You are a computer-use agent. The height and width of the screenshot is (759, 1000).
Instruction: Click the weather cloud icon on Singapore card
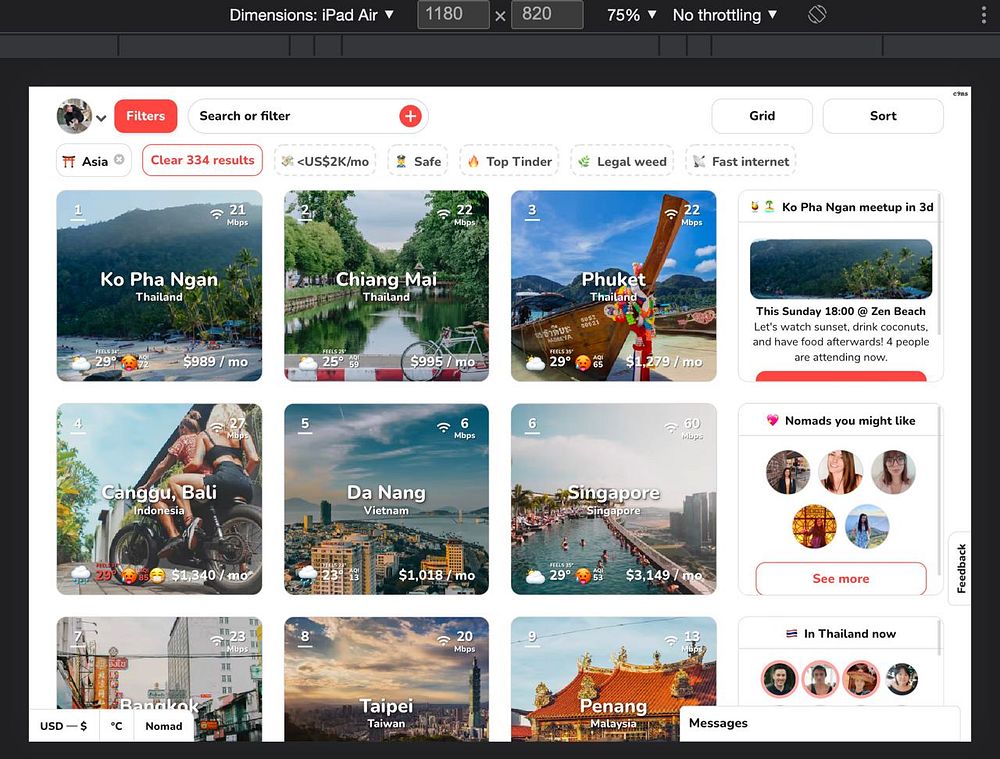(x=535, y=577)
